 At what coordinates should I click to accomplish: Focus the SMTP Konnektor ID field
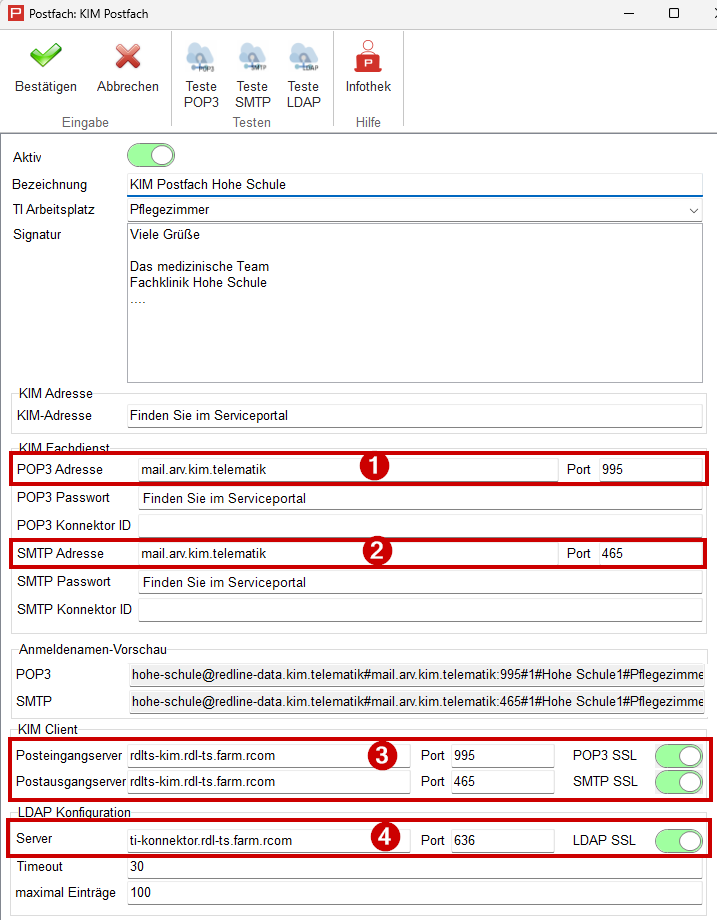coord(420,610)
